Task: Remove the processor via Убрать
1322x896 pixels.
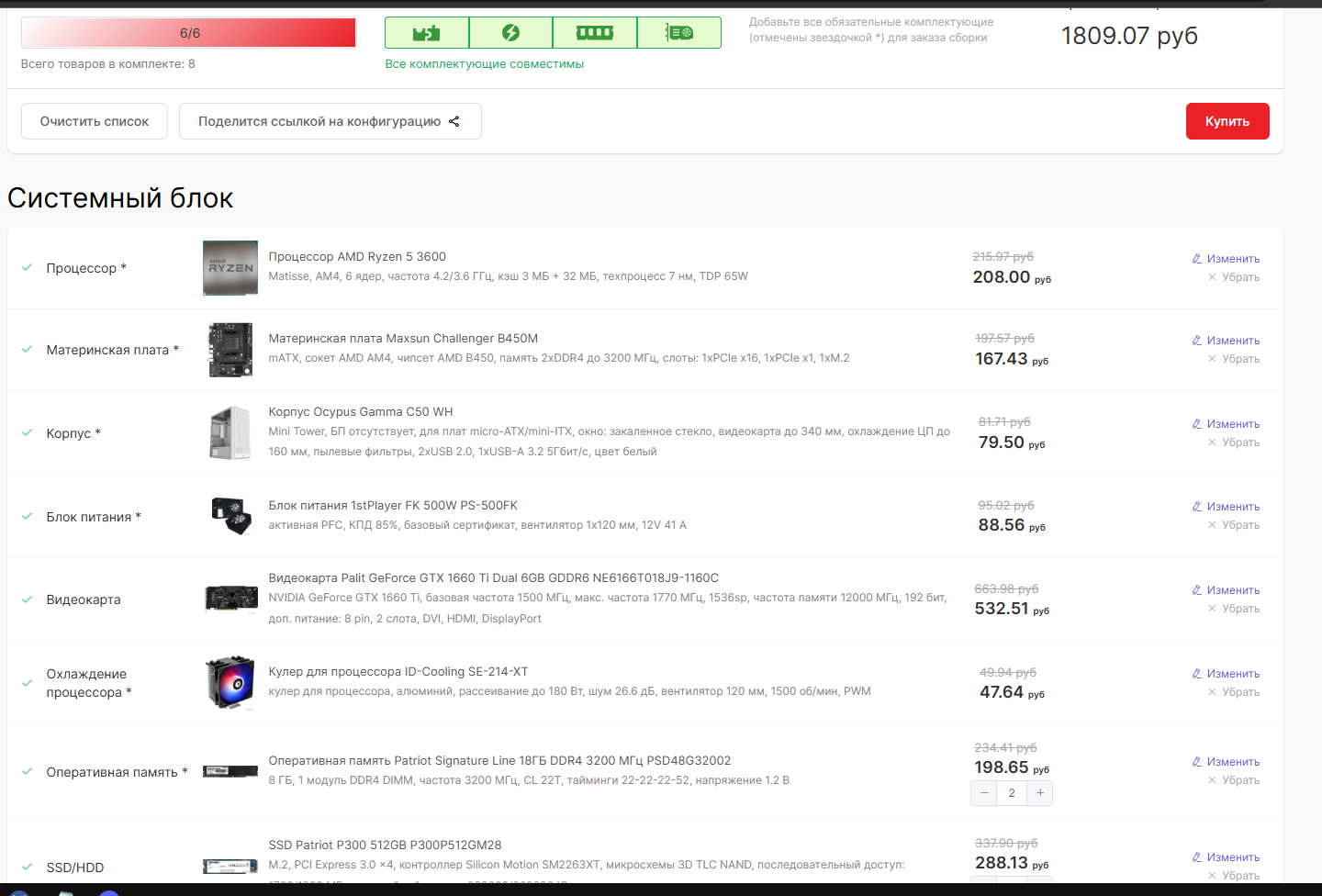Action: pos(1234,277)
